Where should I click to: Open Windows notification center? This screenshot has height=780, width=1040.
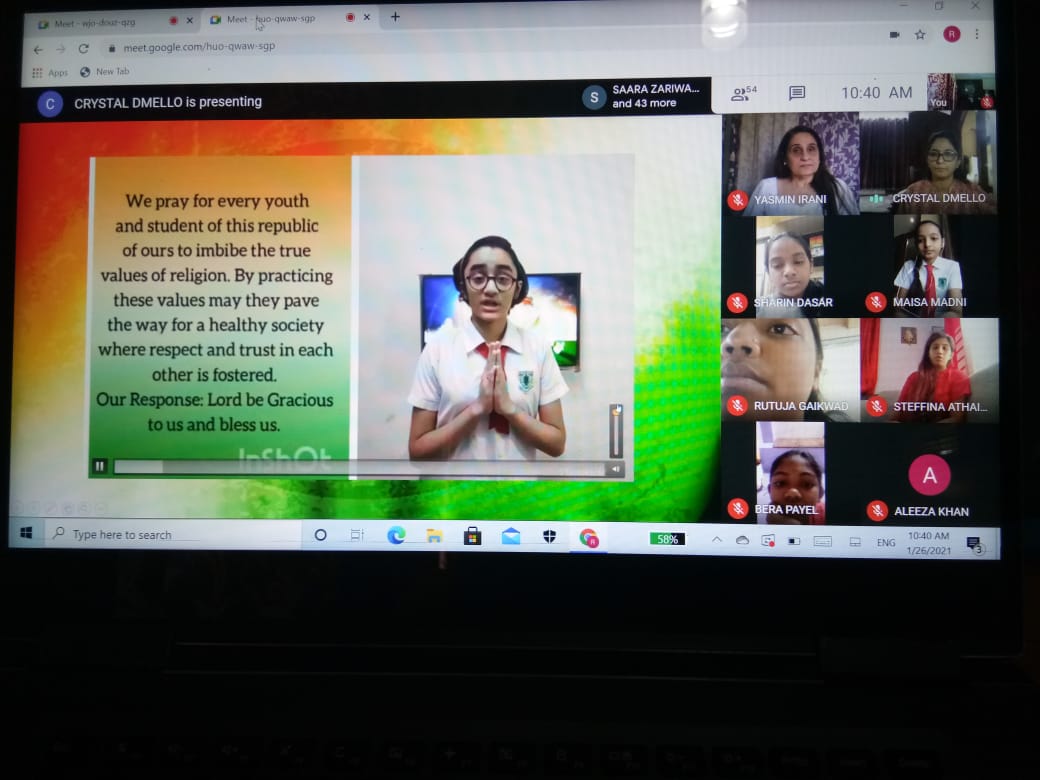[x=974, y=545]
